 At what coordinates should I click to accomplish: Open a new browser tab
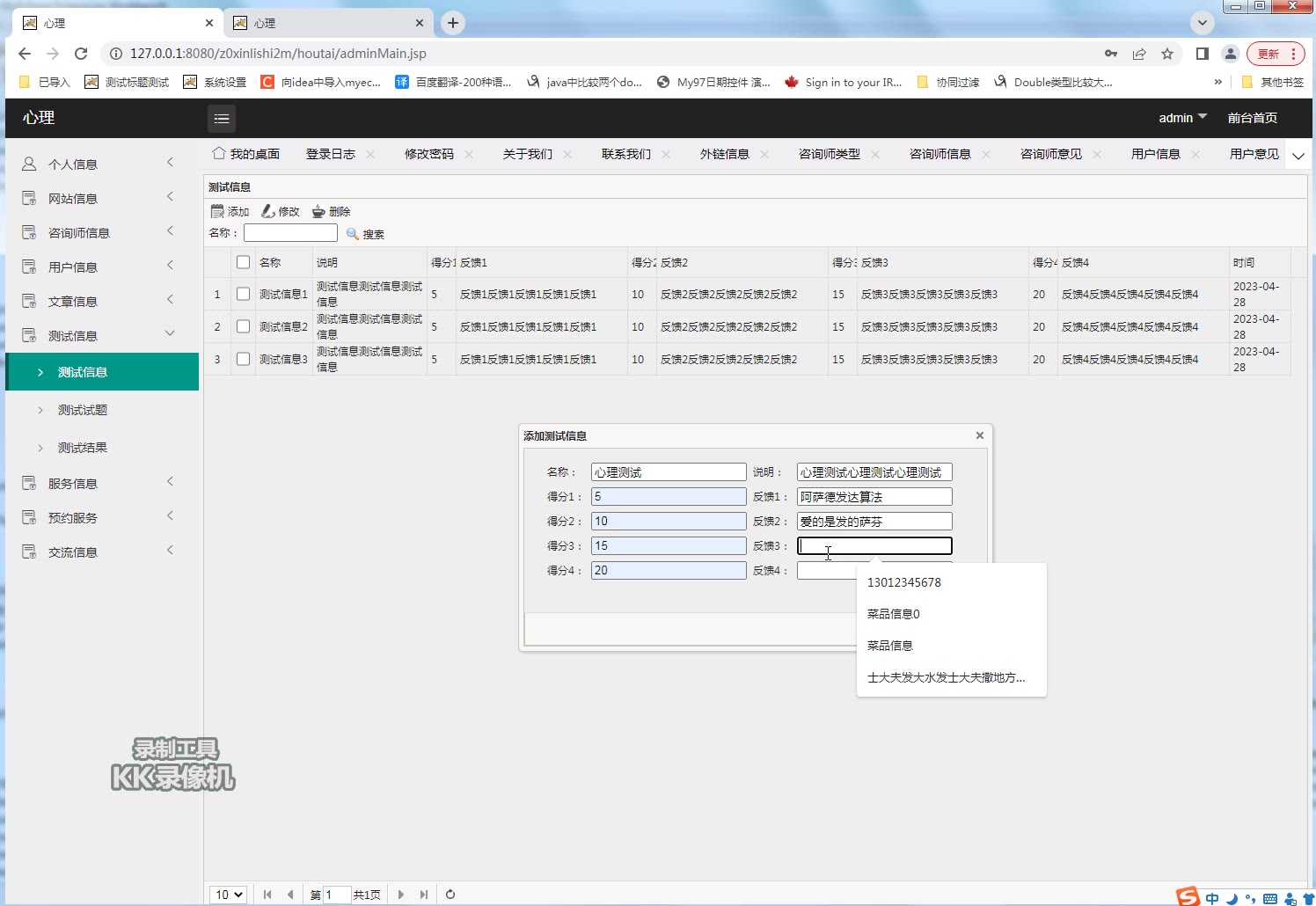pos(453,23)
